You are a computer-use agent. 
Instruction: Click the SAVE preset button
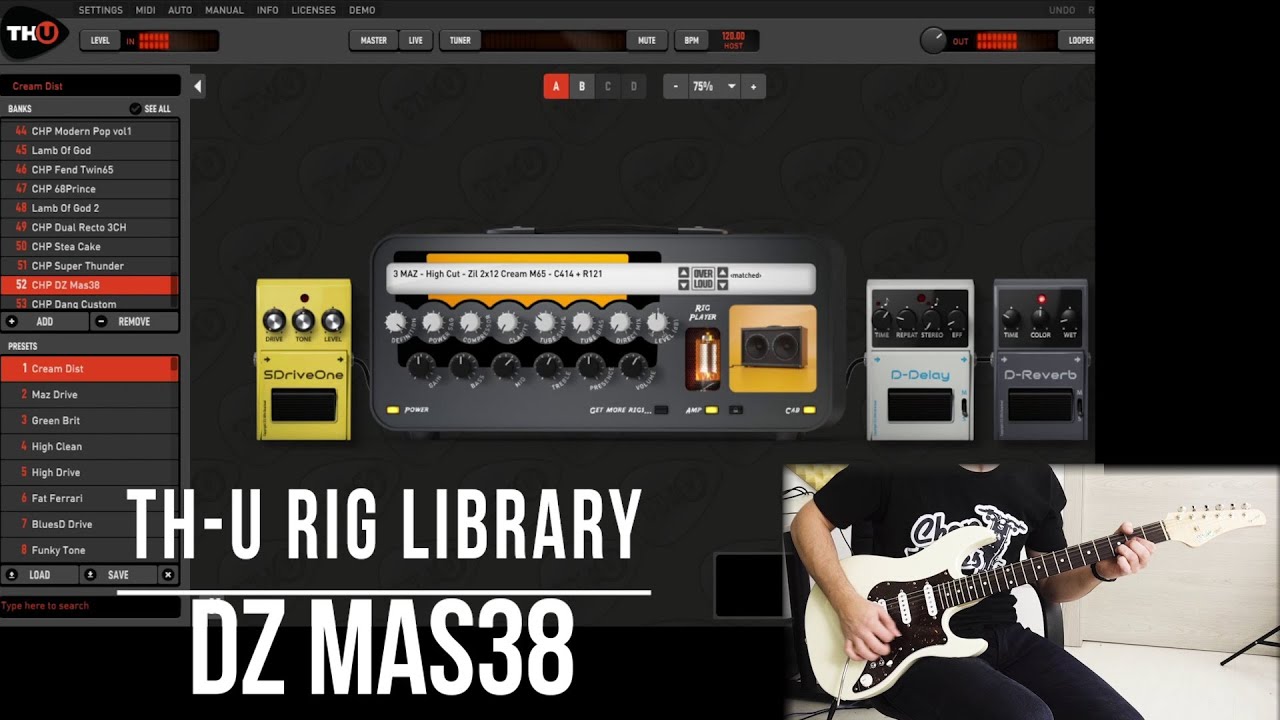(x=118, y=575)
